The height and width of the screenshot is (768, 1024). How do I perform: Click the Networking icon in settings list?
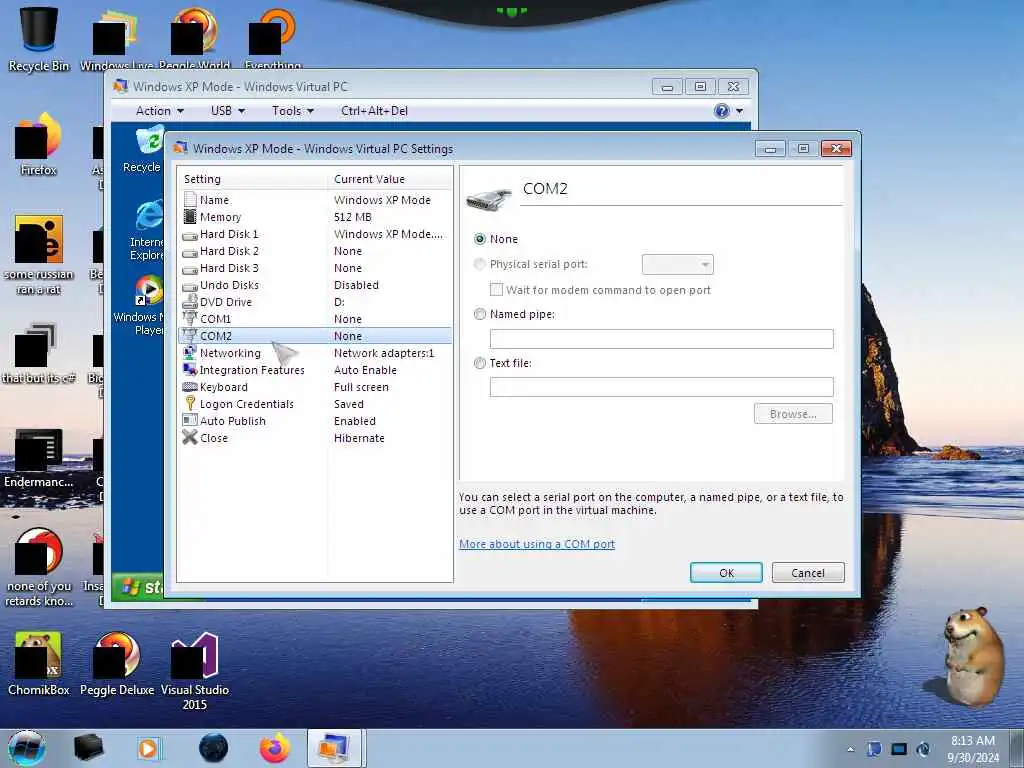click(190, 353)
